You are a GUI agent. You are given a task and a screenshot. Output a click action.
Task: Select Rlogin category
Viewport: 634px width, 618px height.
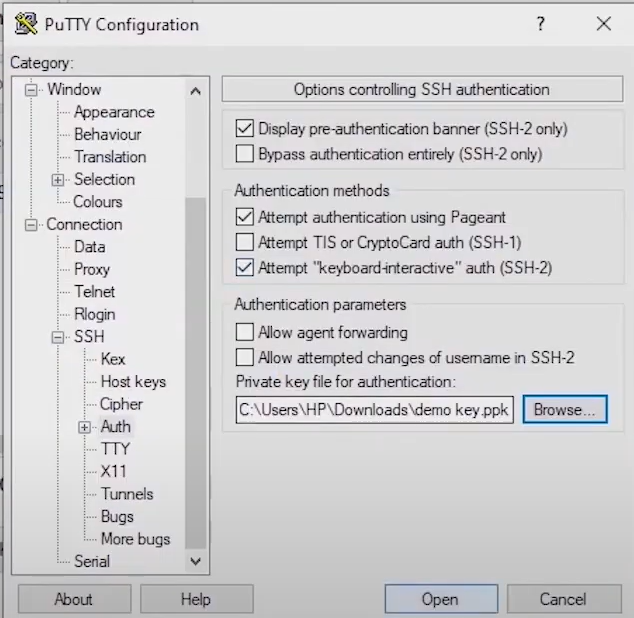(x=95, y=314)
